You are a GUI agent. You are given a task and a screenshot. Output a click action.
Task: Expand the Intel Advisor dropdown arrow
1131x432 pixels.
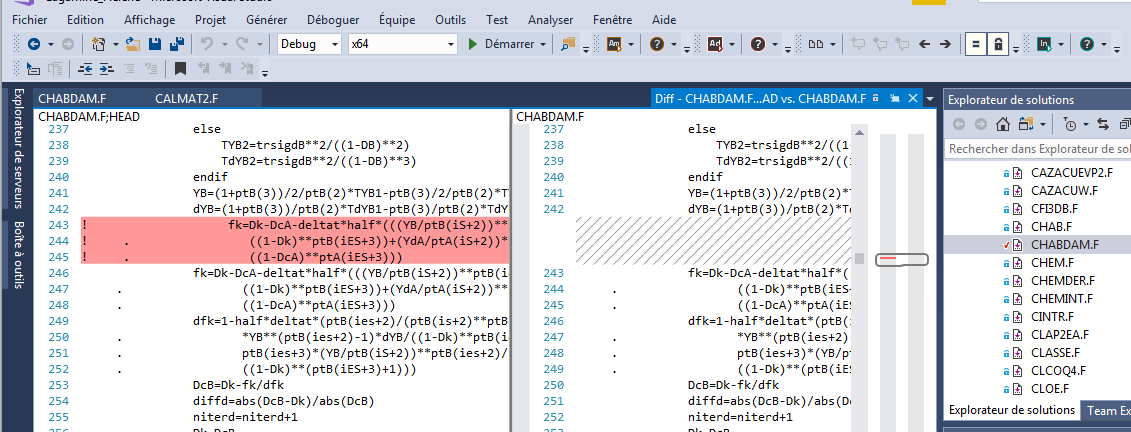(732, 45)
